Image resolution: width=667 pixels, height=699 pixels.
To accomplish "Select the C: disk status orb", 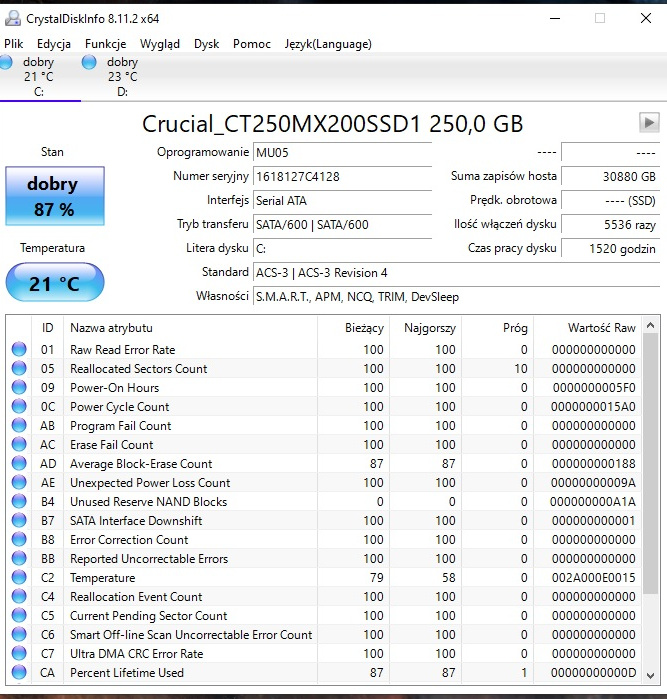I will coord(6,62).
